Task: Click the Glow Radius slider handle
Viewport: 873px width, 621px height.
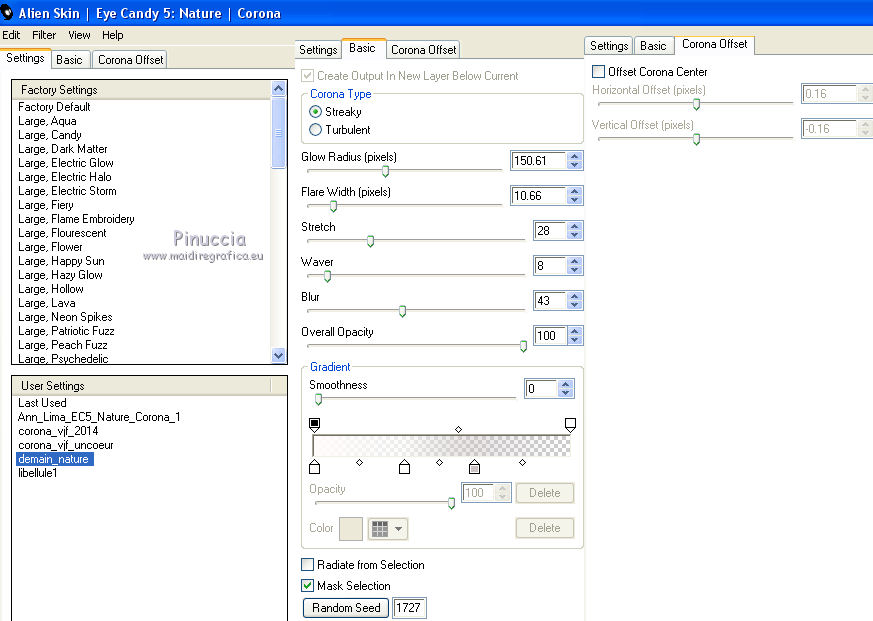Action: (385, 171)
